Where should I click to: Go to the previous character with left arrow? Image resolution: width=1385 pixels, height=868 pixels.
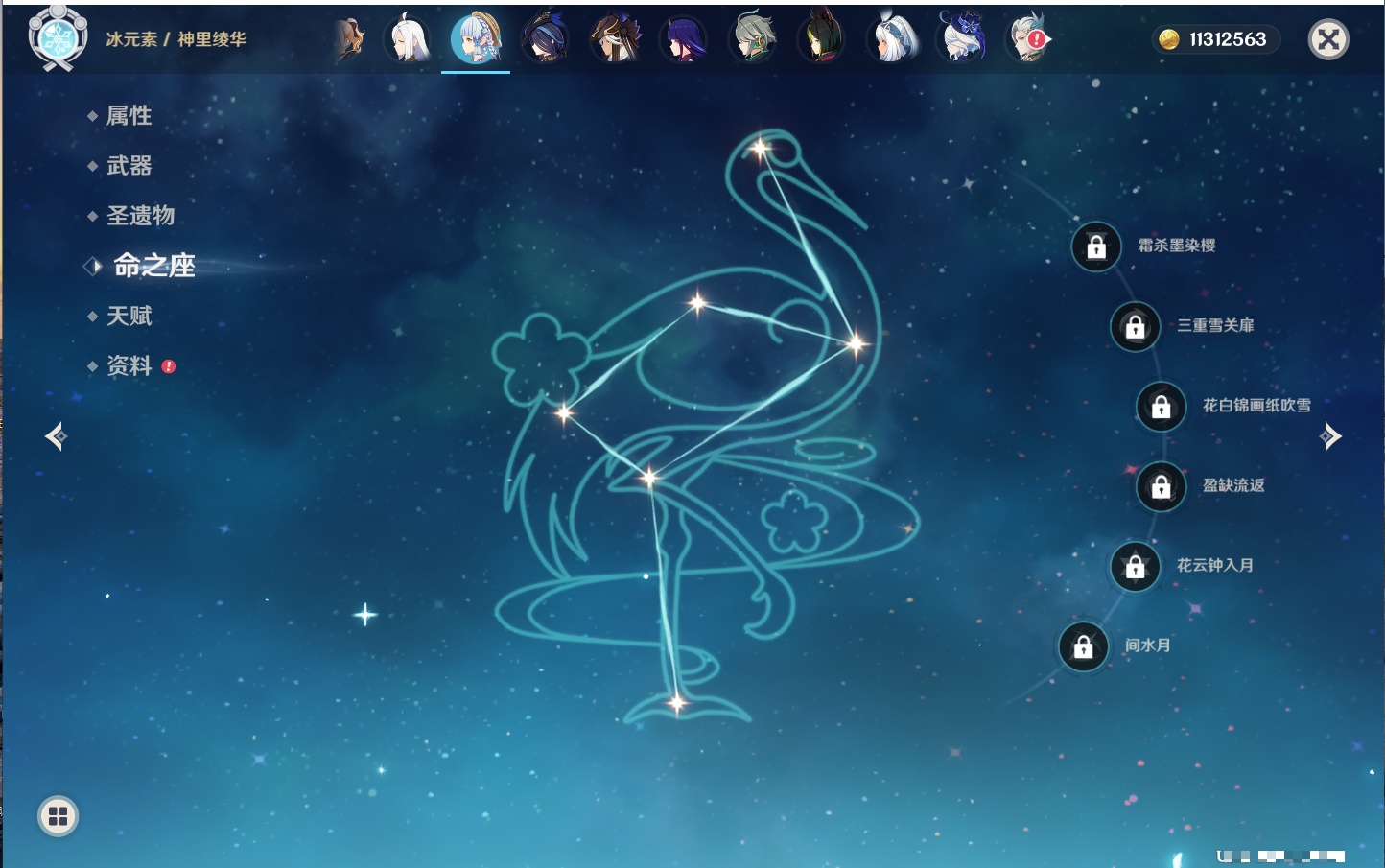tap(56, 436)
